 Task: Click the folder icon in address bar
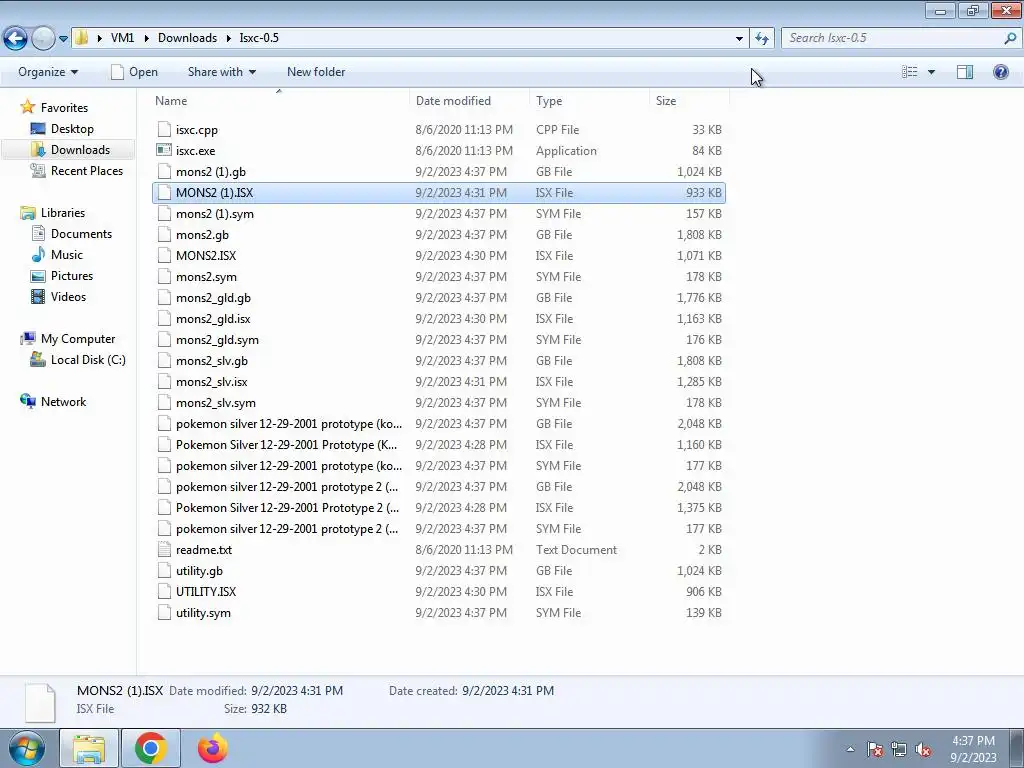81,38
